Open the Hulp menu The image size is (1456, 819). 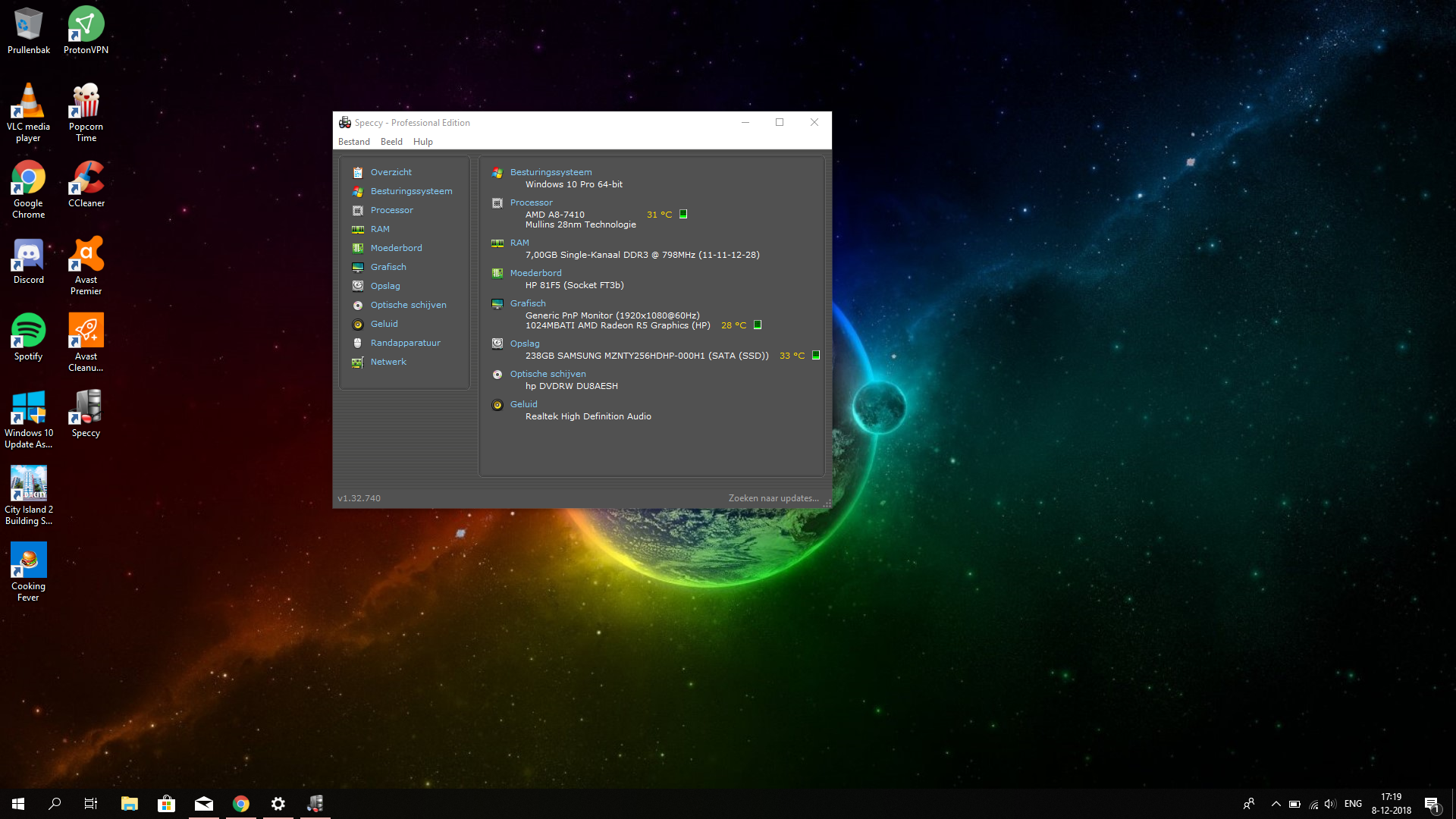422,142
